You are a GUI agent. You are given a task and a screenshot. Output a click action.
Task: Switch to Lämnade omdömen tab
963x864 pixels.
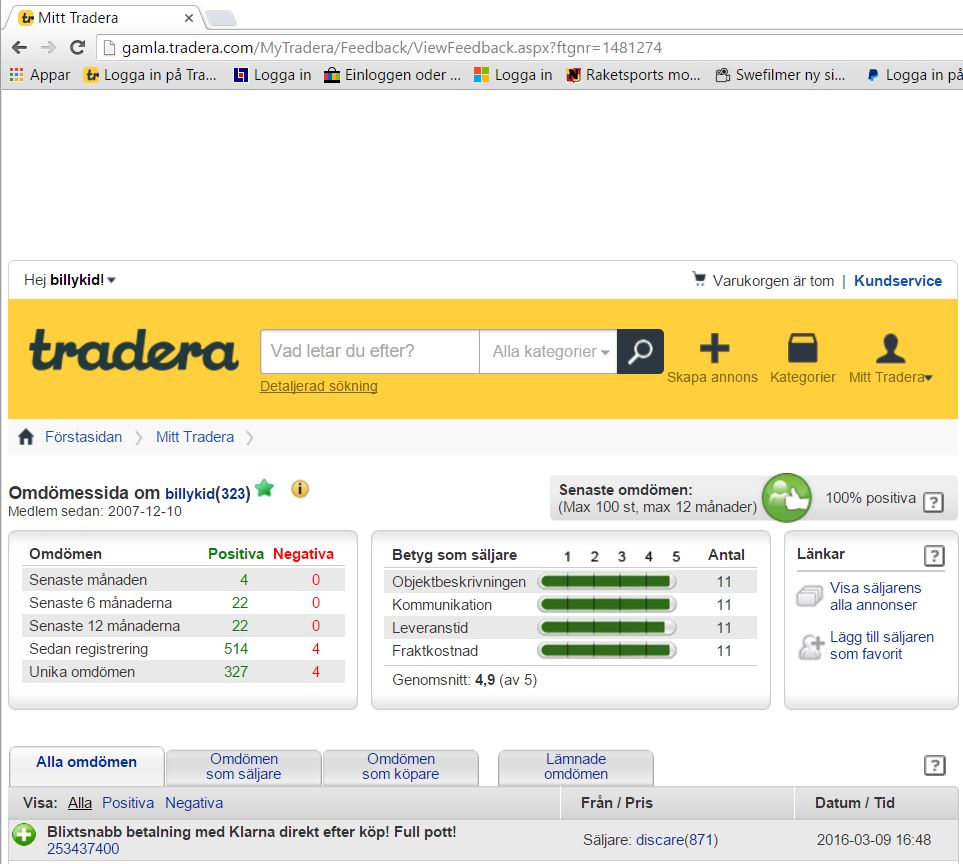(576, 766)
